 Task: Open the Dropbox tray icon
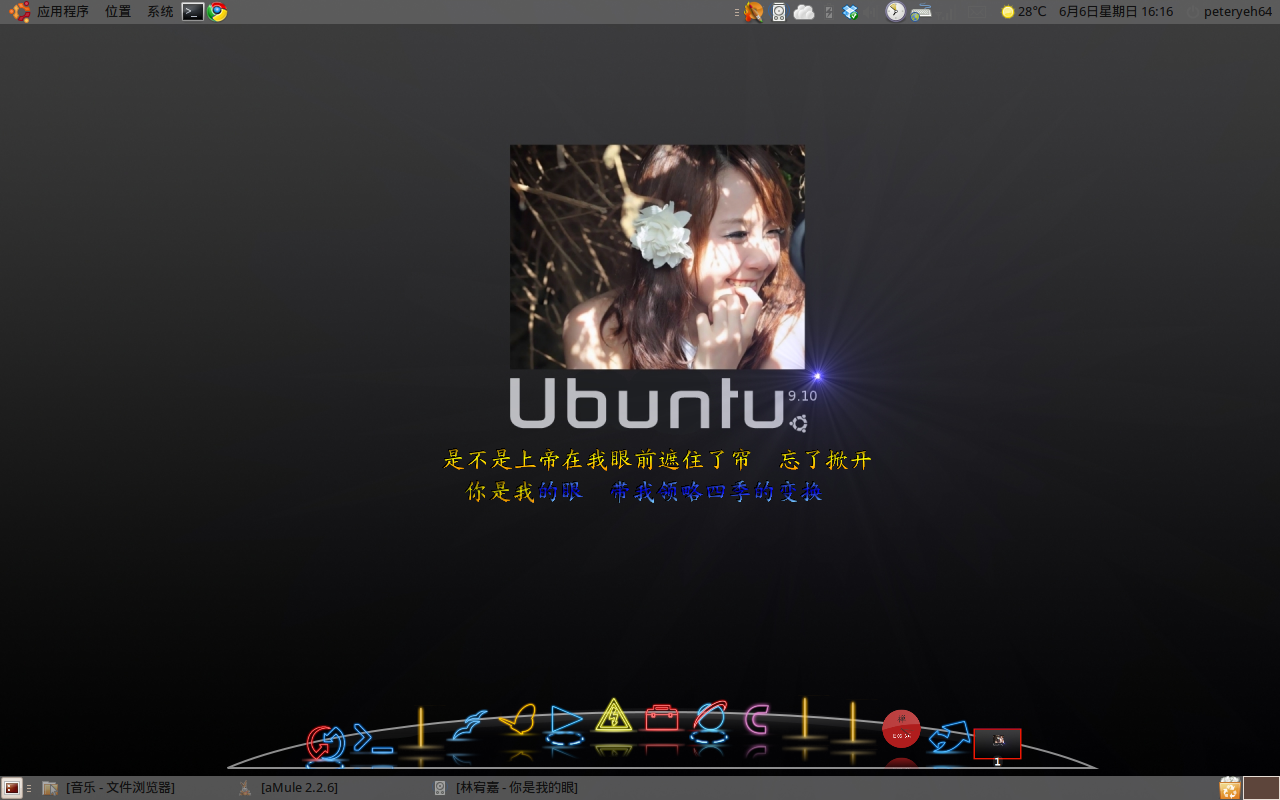(850, 12)
